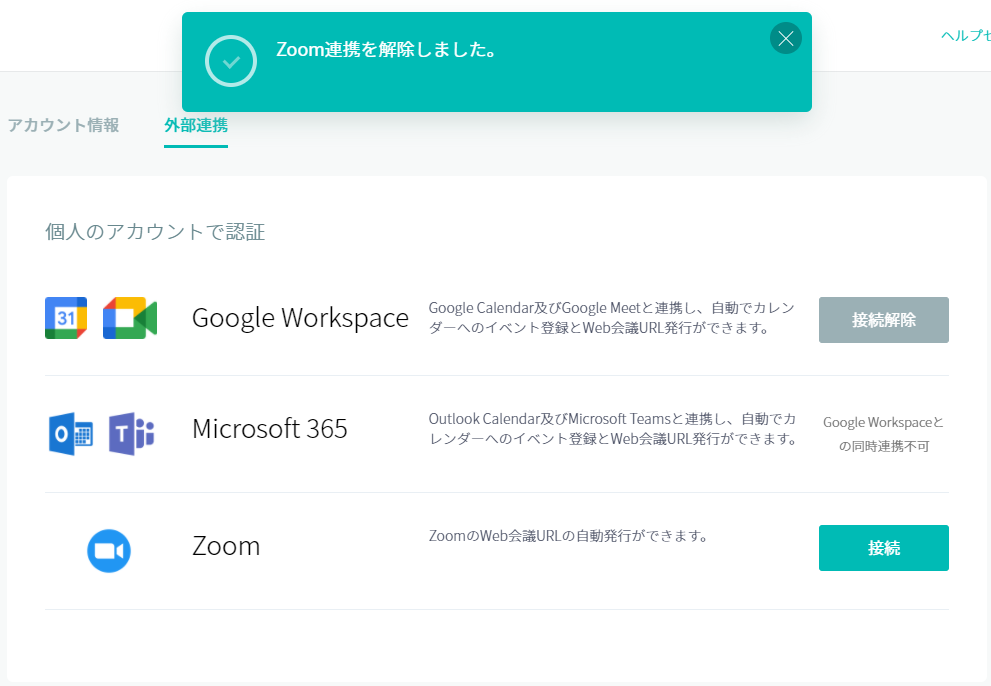This screenshot has height=686, width=991.
Task: Click the Zoom連携を解除しました message text
Action: pyautogui.click(x=387, y=50)
